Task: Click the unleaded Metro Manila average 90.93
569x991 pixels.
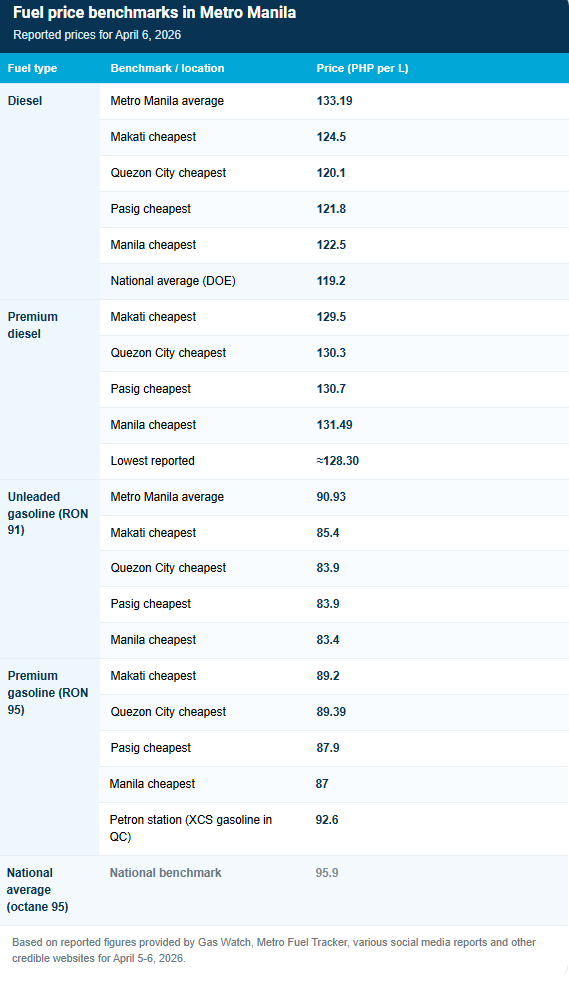Action: pos(331,497)
